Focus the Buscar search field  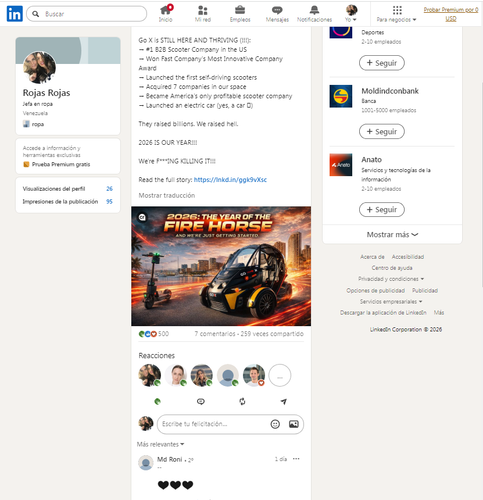(x=87, y=14)
